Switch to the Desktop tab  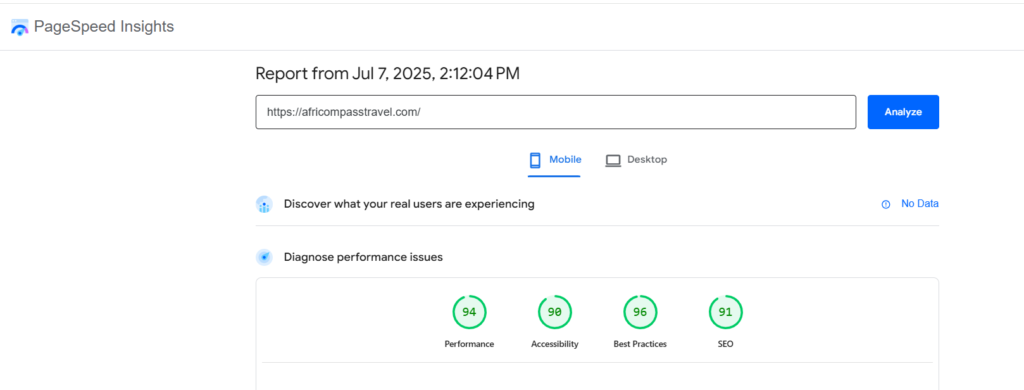(636, 160)
